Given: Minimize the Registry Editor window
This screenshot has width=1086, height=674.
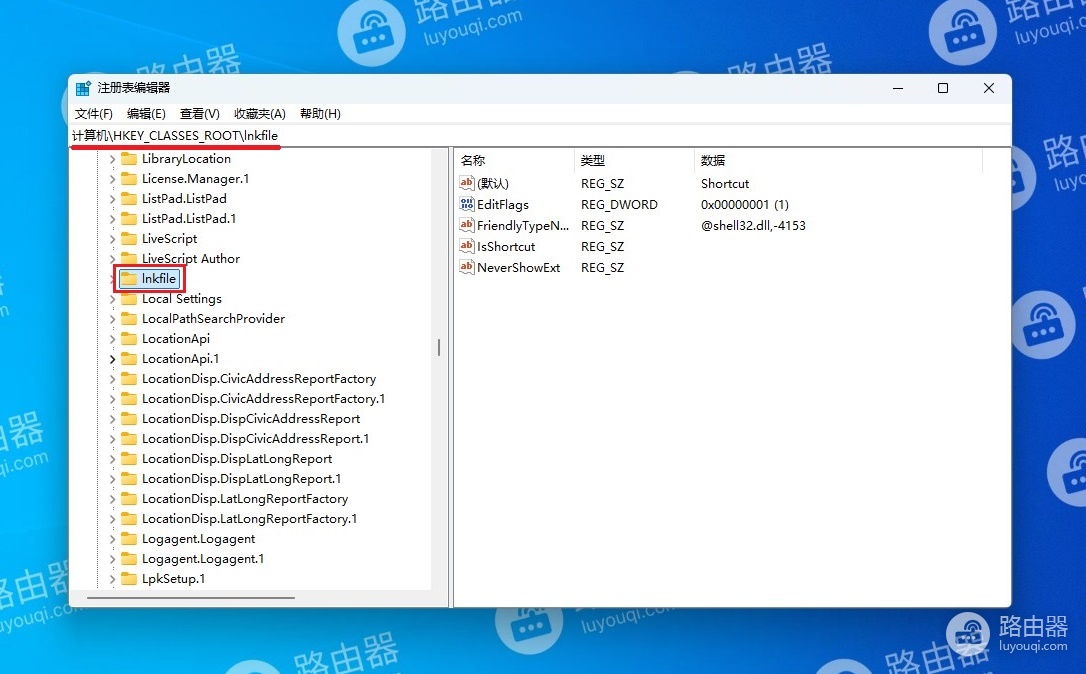Looking at the screenshot, I should (898, 88).
